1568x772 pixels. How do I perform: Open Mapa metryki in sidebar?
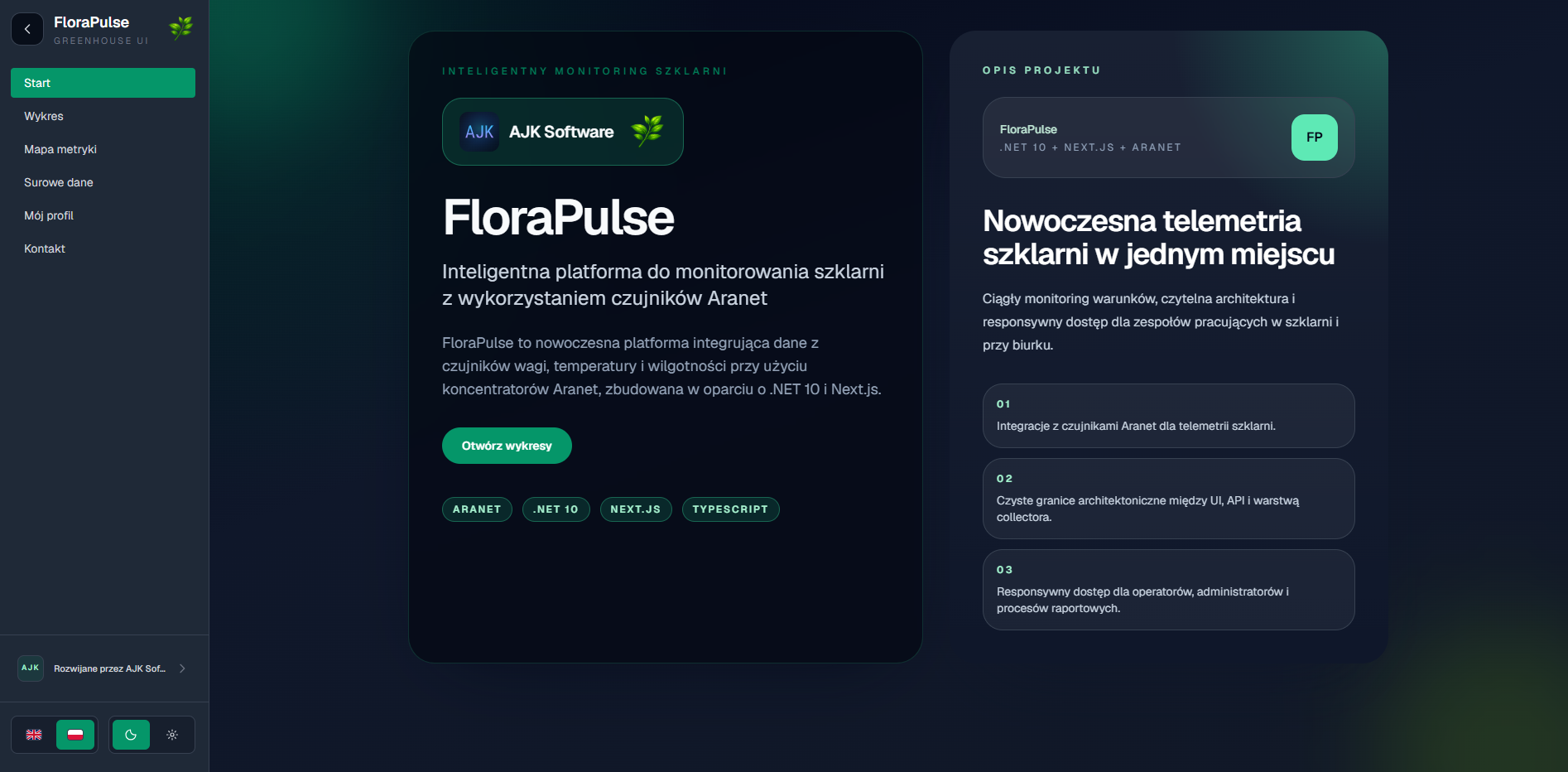103,149
